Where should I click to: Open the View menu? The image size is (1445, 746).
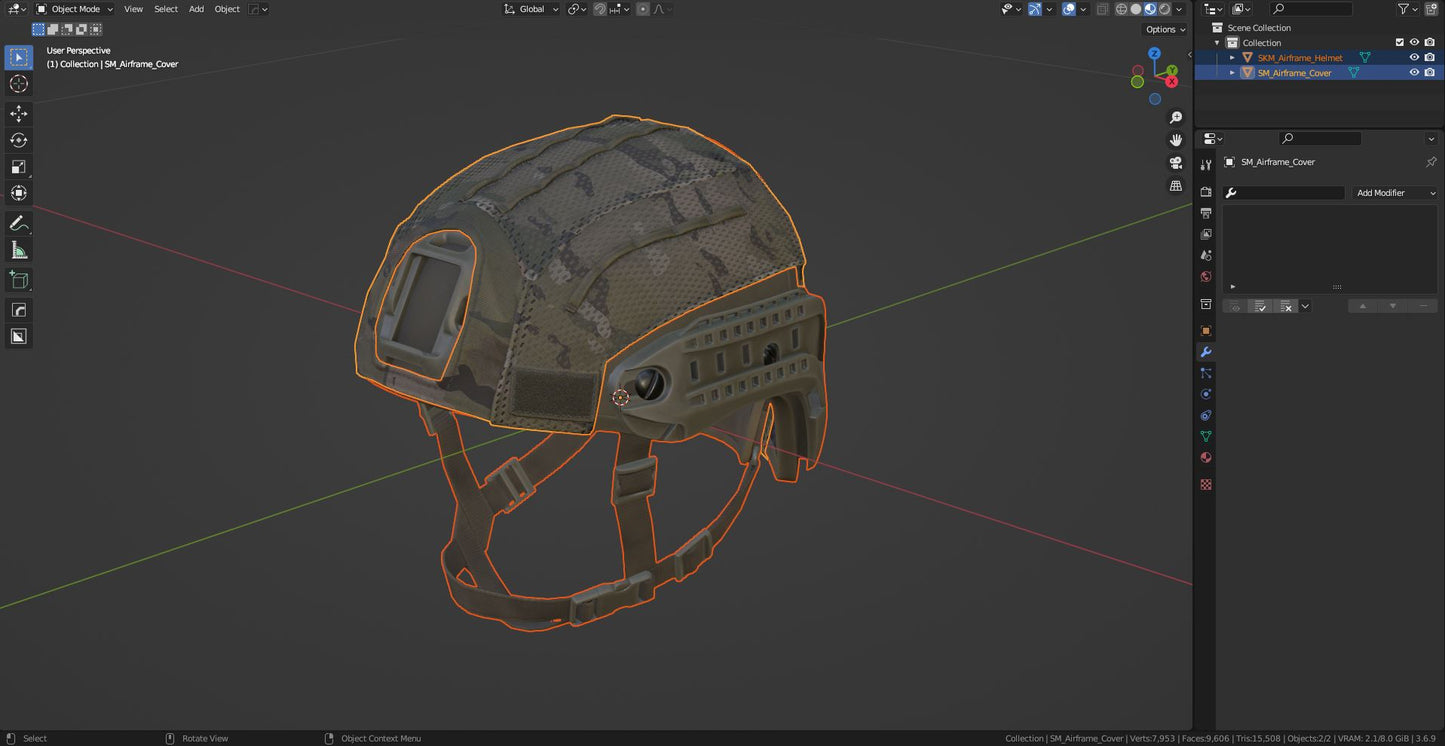click(133, 9)
